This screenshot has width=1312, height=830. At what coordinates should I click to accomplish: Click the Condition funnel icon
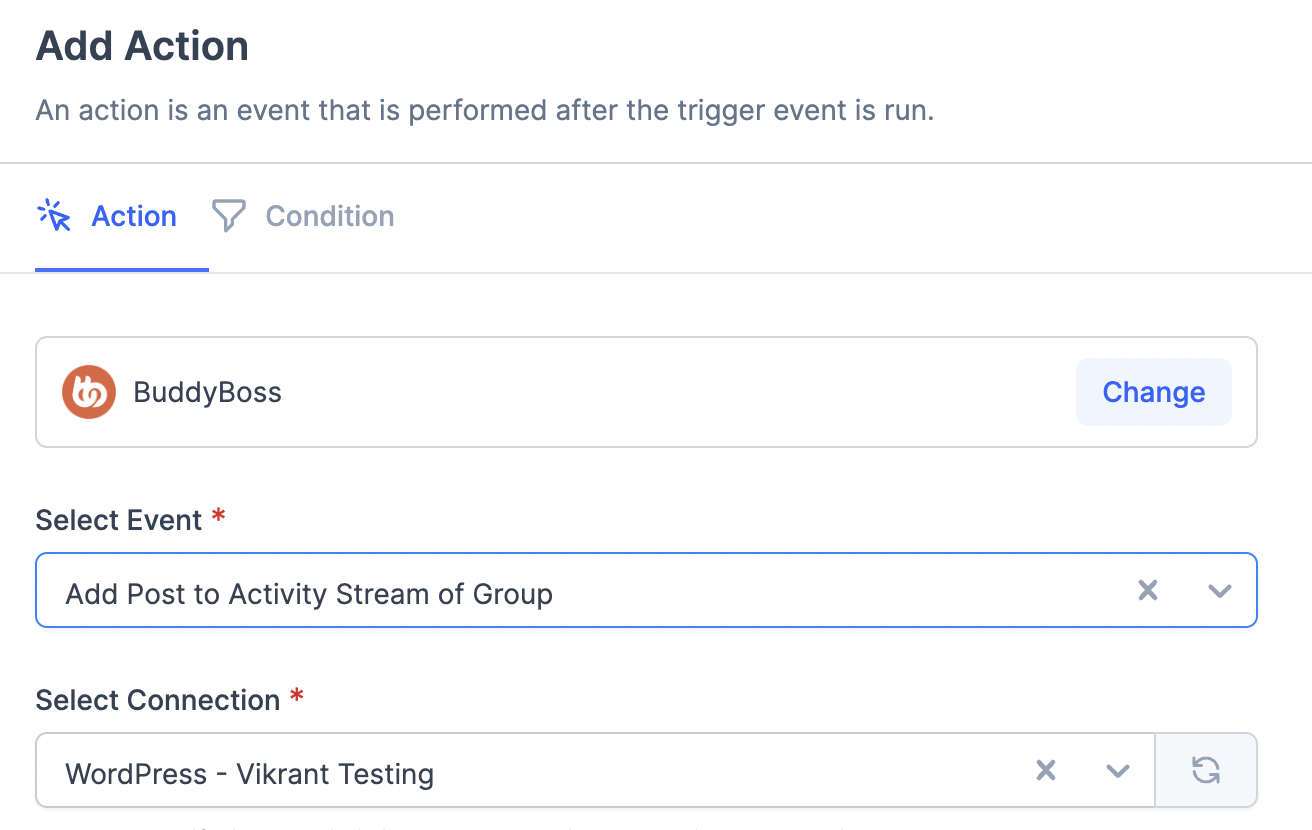pyautogui.click(x=229, y=216)
